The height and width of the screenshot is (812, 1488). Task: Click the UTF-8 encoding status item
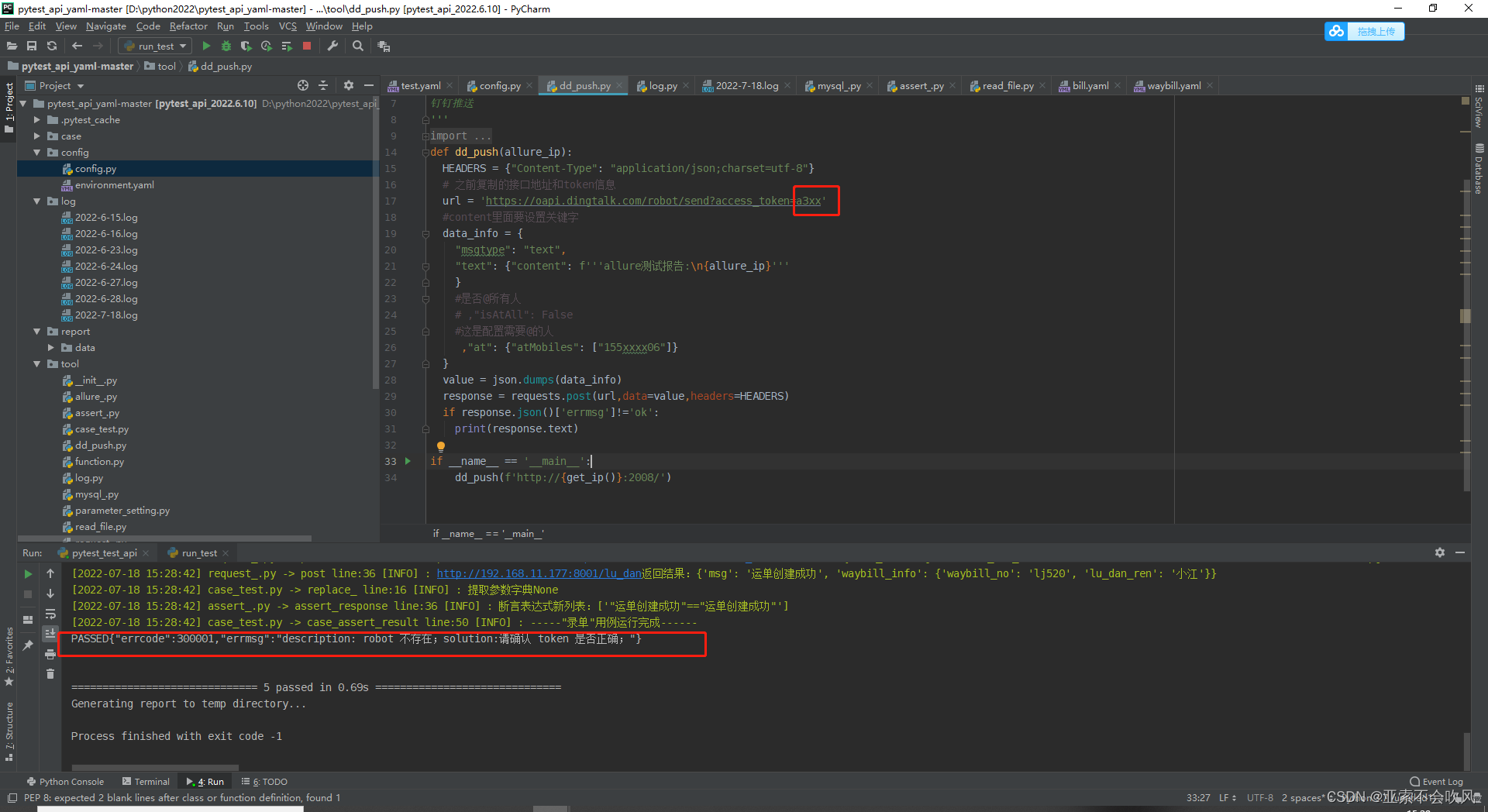[1259, 797]
